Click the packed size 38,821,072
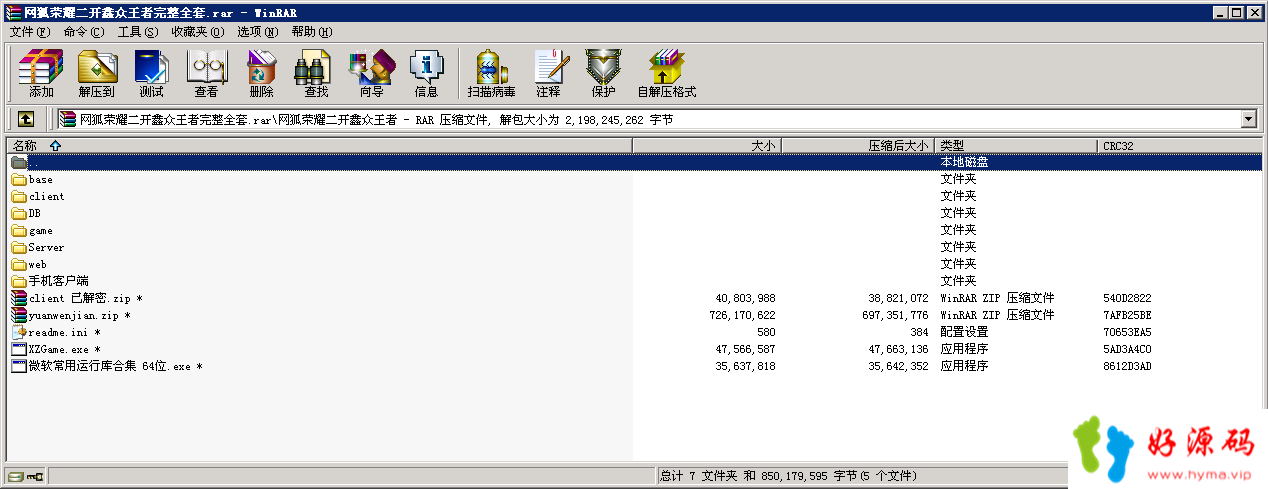Image resolution: width=1268 pixels, height=489 pixels. 898,298
